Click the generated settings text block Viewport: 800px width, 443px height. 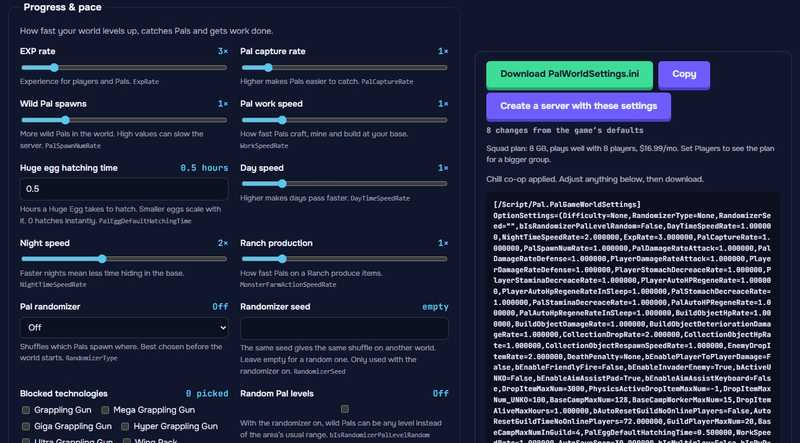[x=633, y=317]
